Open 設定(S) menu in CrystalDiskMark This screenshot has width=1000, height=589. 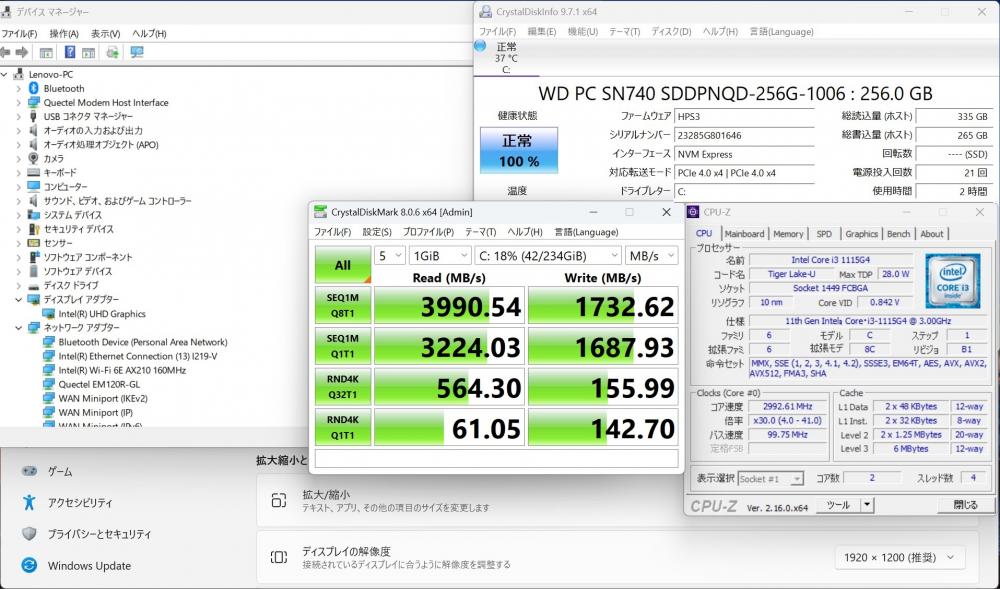pos(377,232)
